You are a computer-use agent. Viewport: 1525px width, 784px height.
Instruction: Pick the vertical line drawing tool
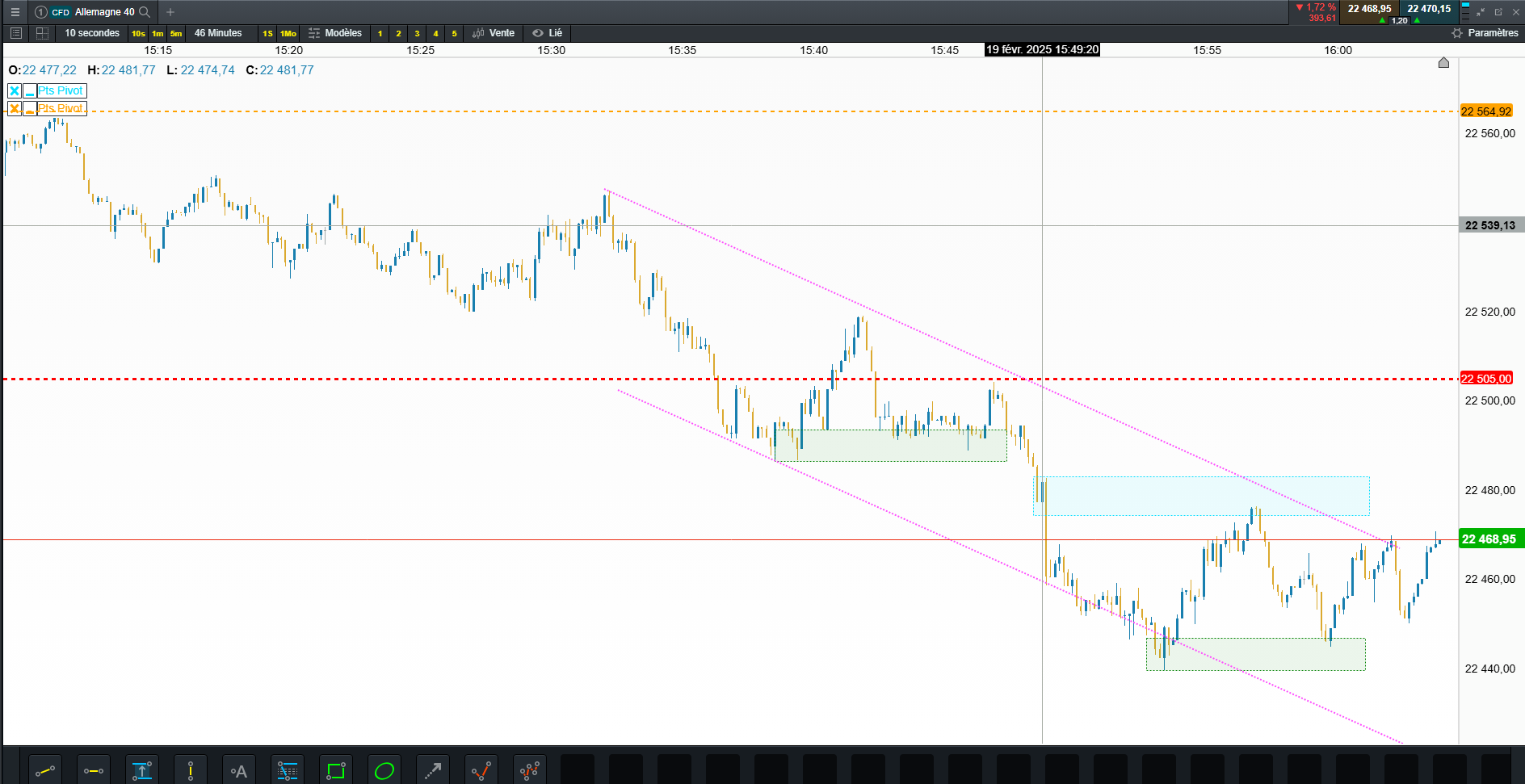point(191,771)
